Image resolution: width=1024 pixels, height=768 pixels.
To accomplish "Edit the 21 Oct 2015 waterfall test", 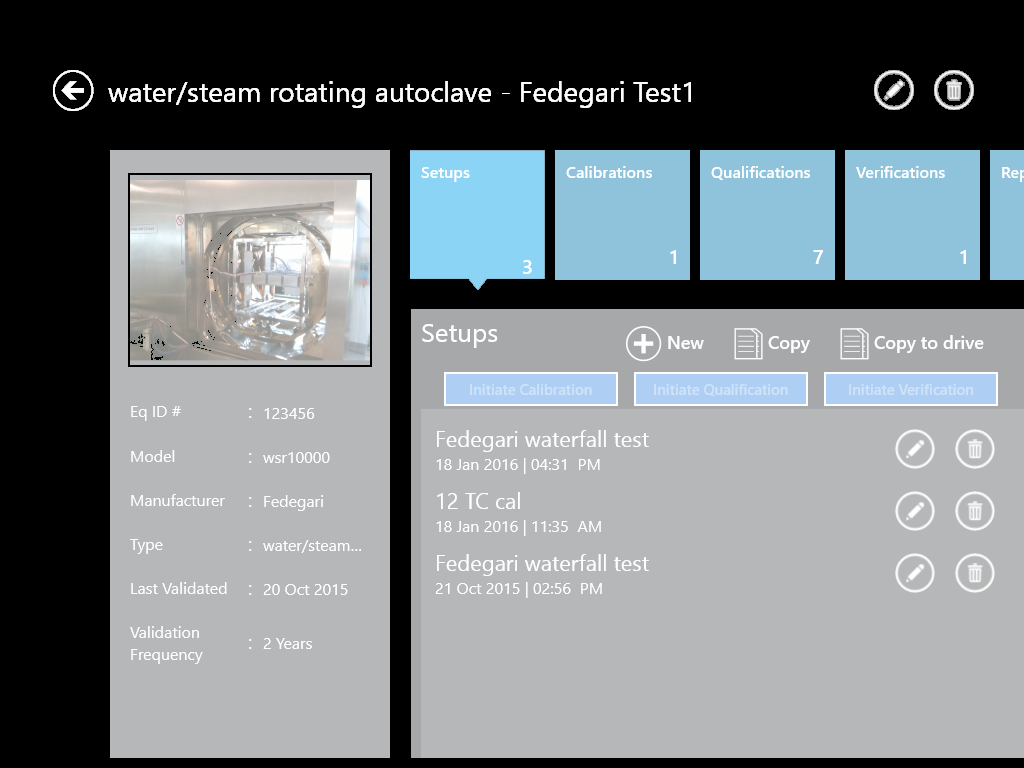I will tap(915, 573).
